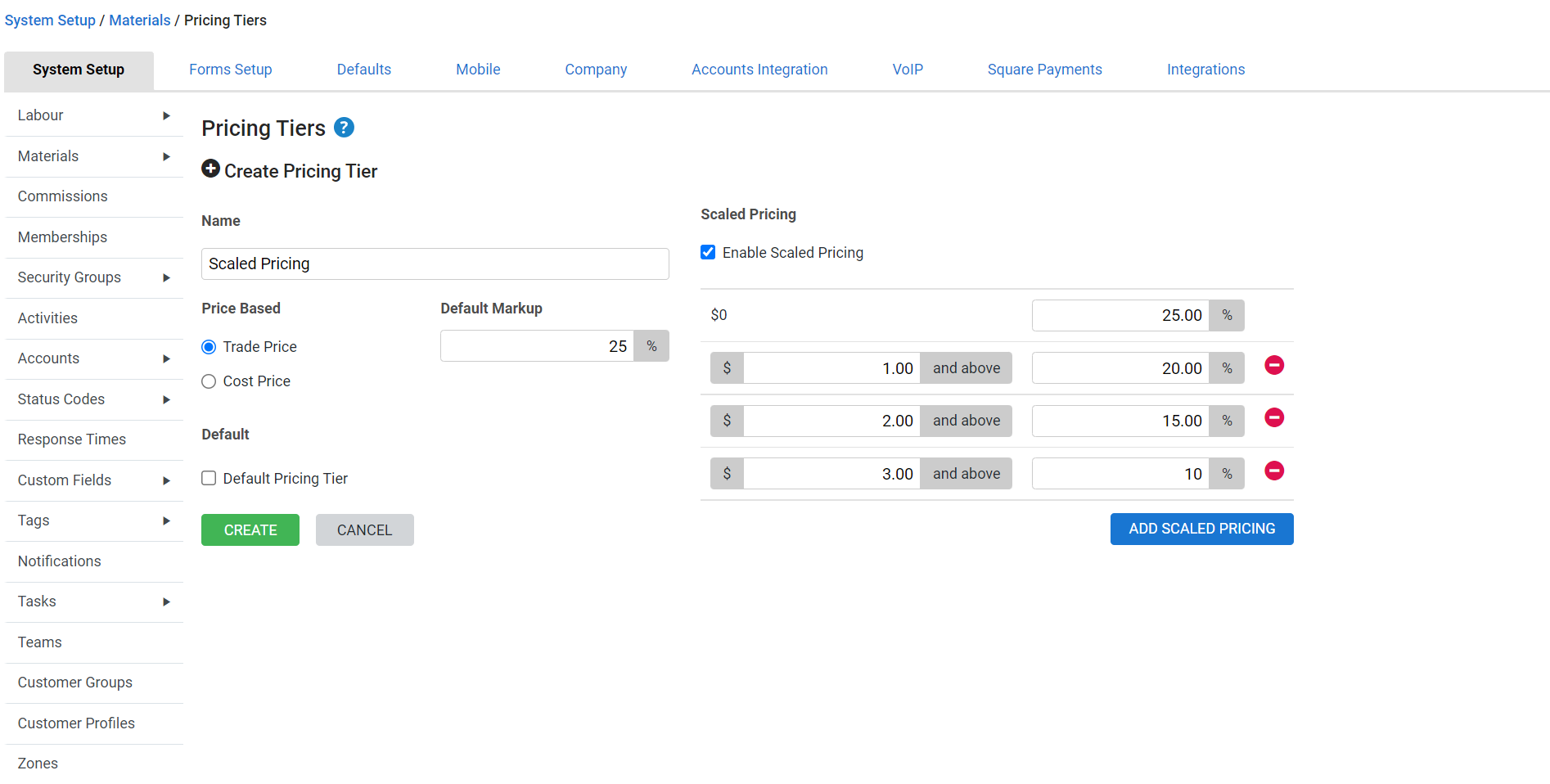Focus the Default Markup percentage field

click(x=537, y=346)
